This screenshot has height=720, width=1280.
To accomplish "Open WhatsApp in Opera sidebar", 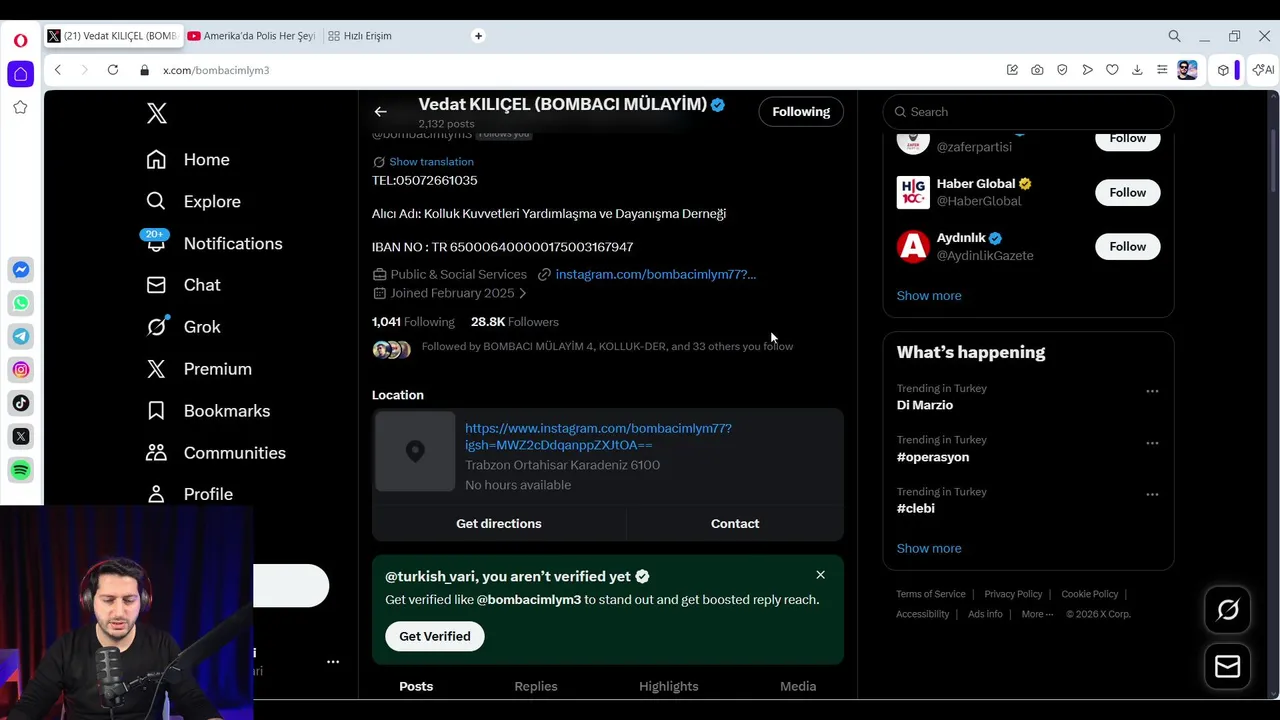I will pos(21,303).
